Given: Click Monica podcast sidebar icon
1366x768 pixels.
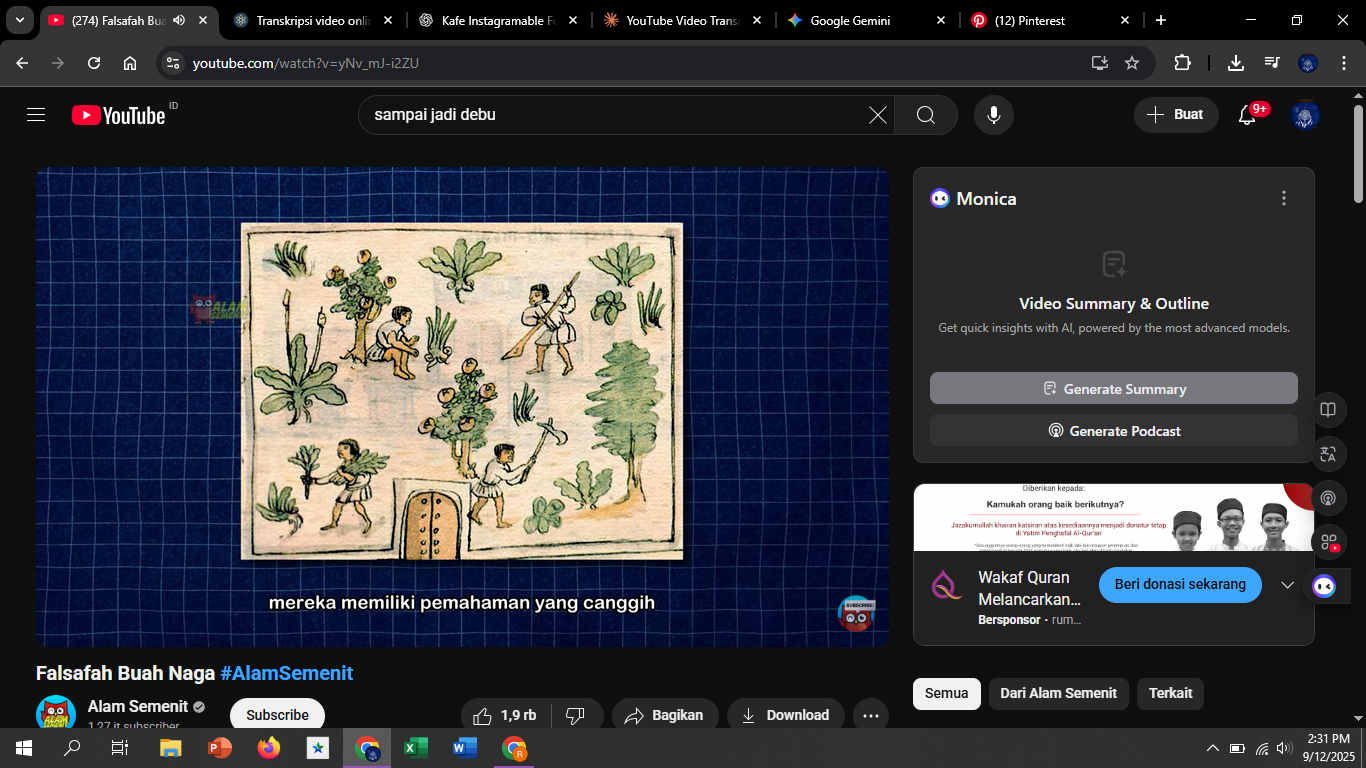Looking at the screenshot, I should click(x=1328, y=498).
